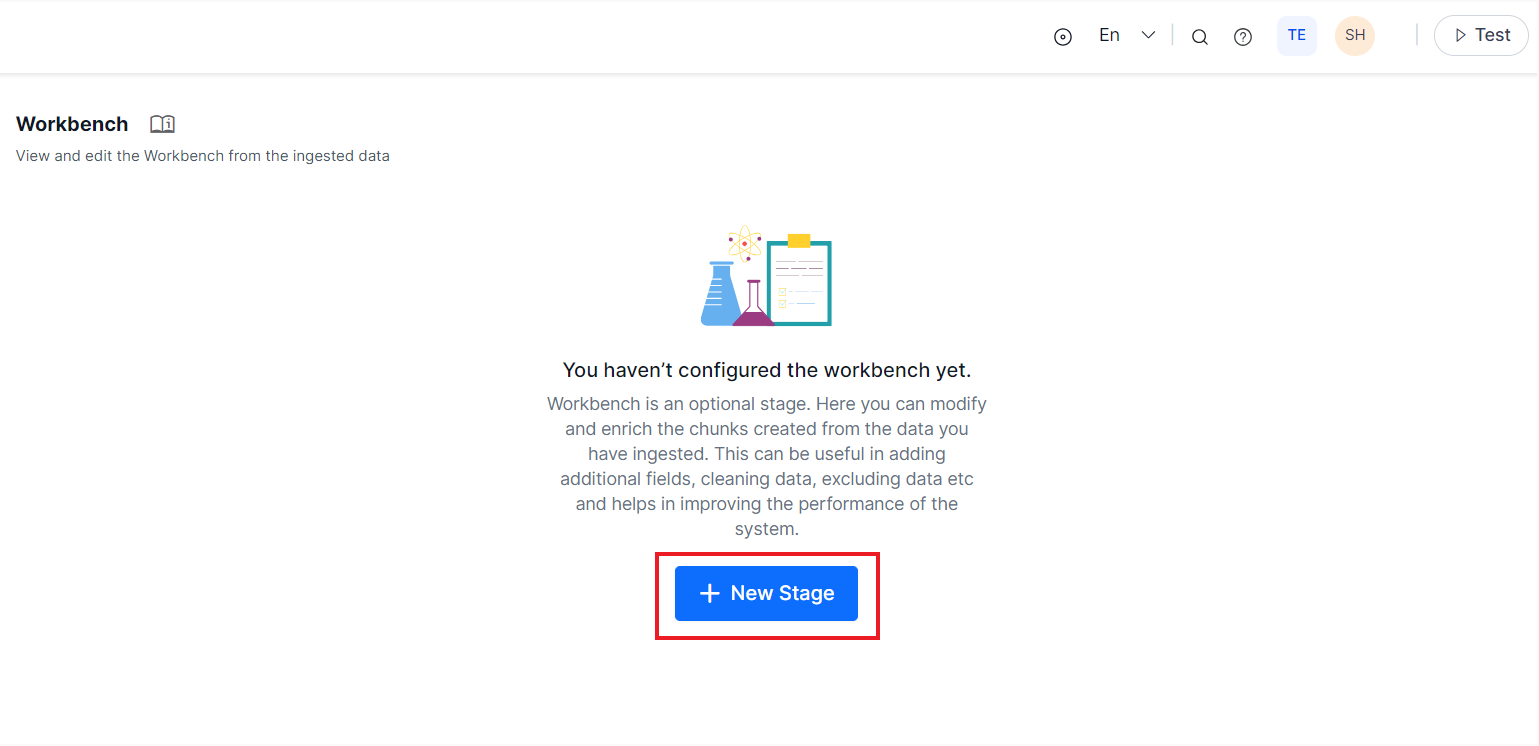Click the "View and edit the Workbench" subtitle
Image resolution: width=1539 pixels, height=746 pixels.
point(203,156)
